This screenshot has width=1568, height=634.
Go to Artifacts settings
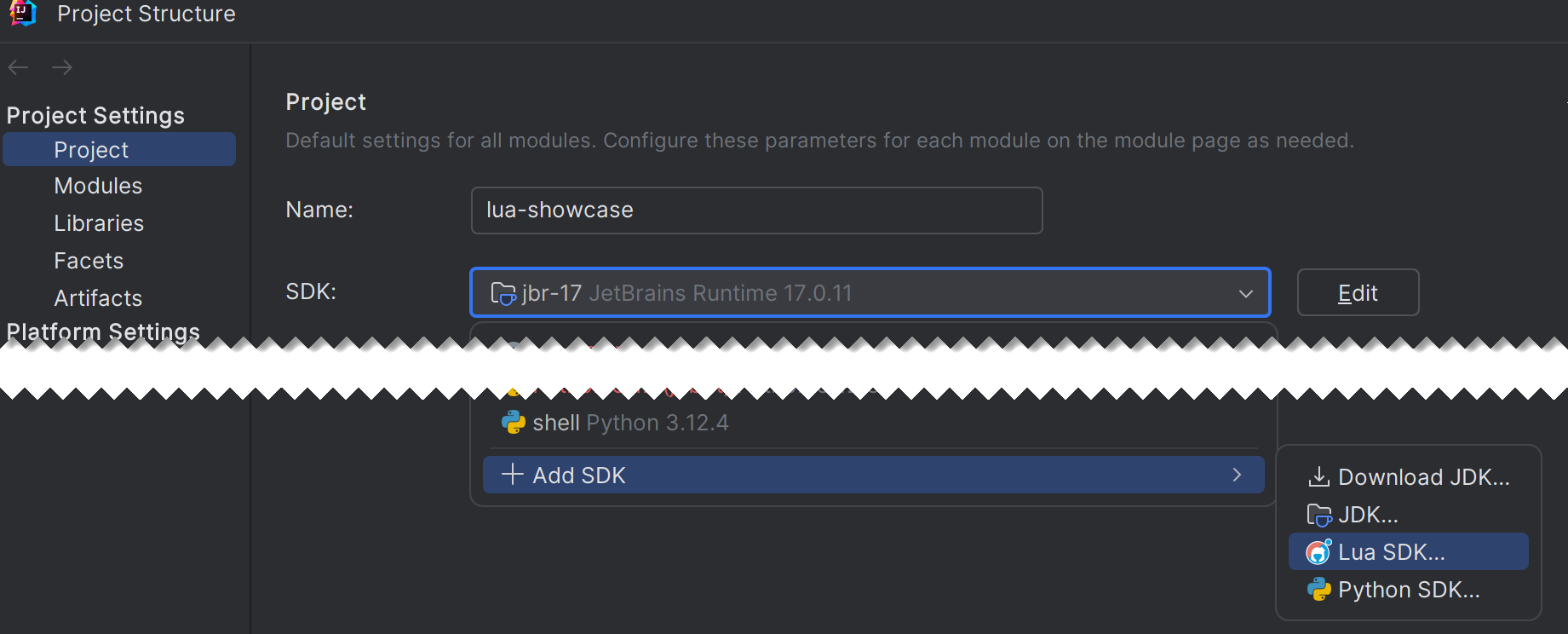[98, 298]
